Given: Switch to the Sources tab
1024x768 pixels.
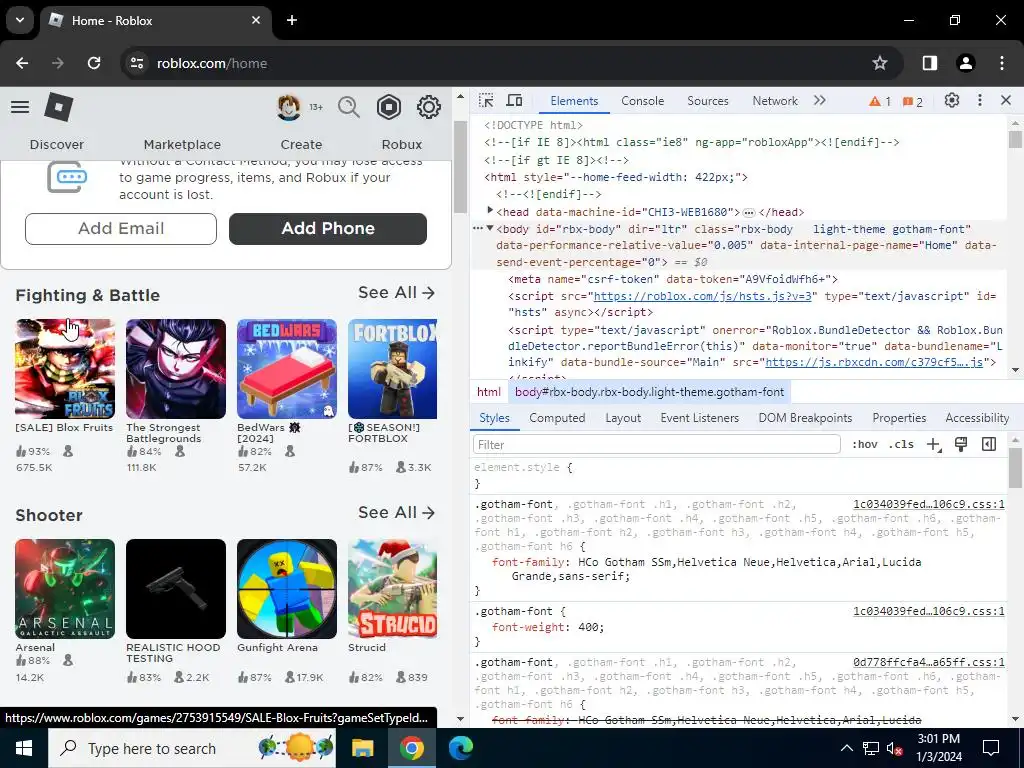Looking at the screenshot, I should 708,101.
